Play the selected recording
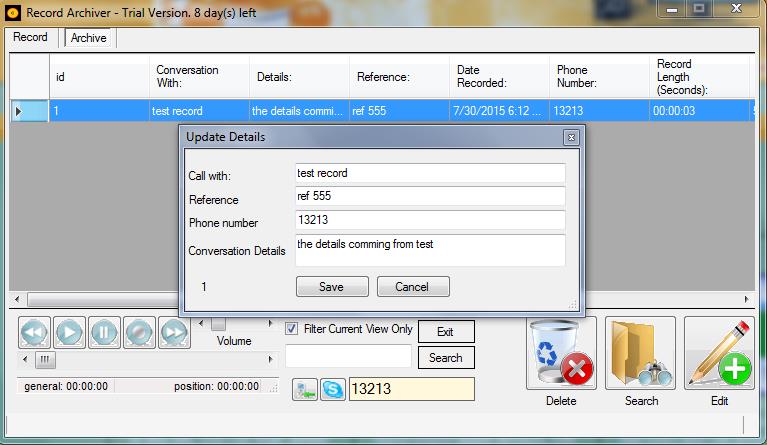The height and width of the screenshot is (445, 767). pyautogui.click(x=69, y=332)
